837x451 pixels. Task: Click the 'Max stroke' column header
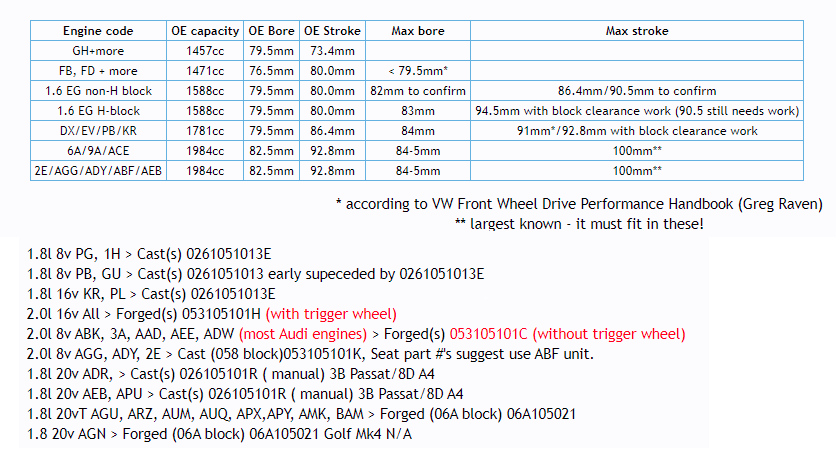click(637, 31)
